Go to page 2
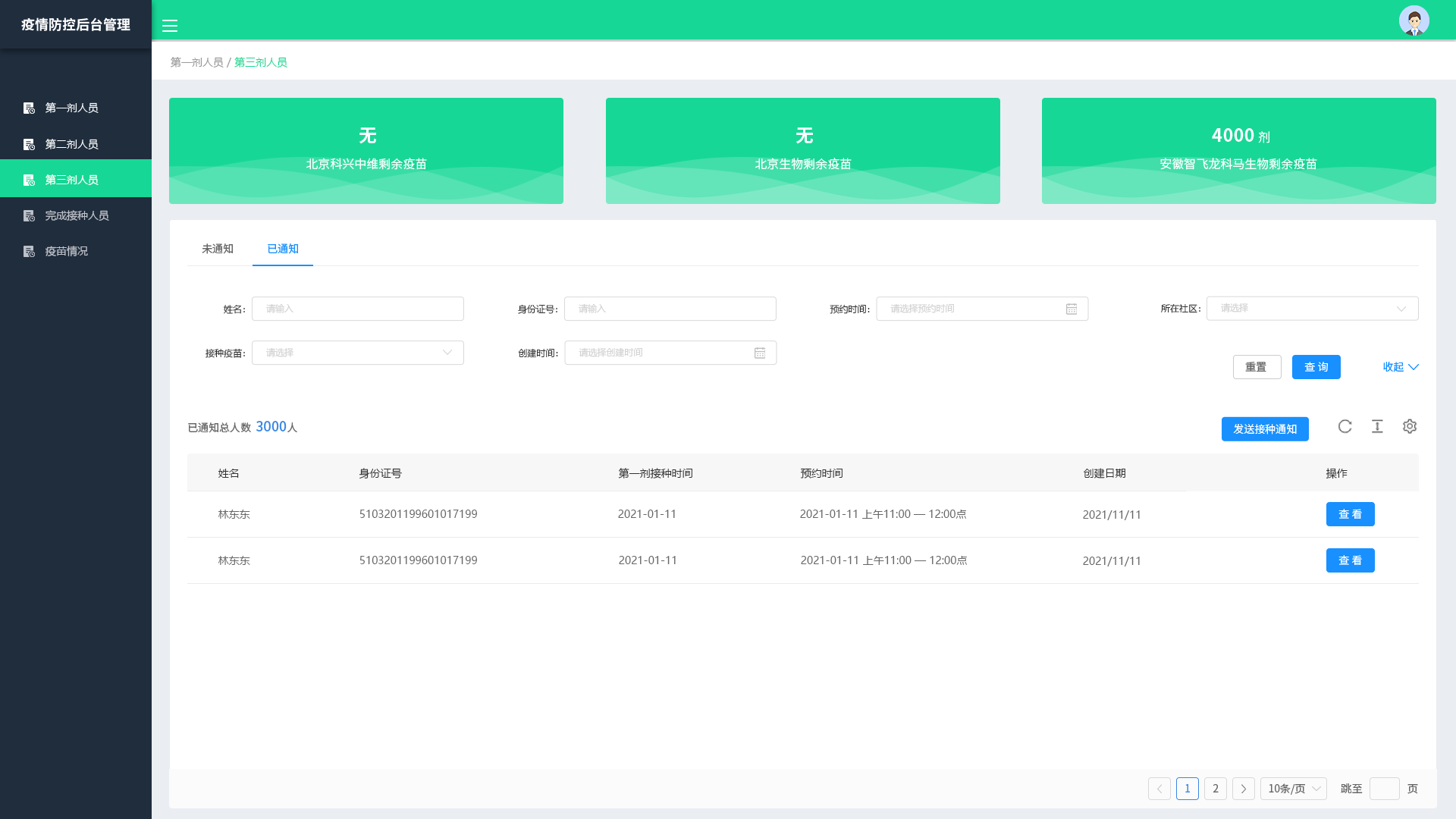The height and width of the screenshot is (819, 1456). click(x=1216, y=789)
